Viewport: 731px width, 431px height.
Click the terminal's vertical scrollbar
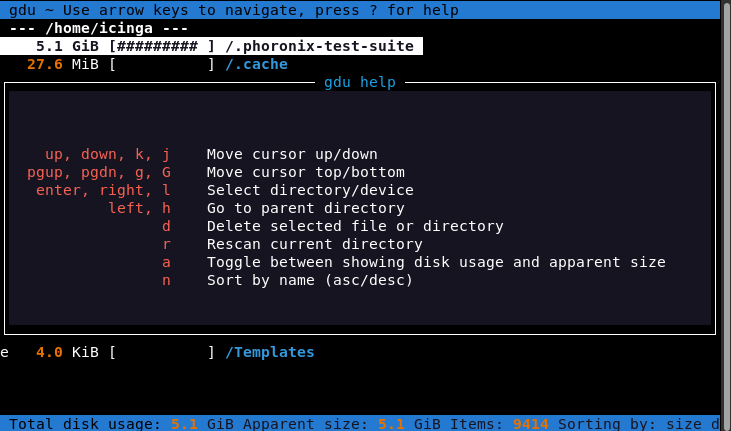(725, 200)
